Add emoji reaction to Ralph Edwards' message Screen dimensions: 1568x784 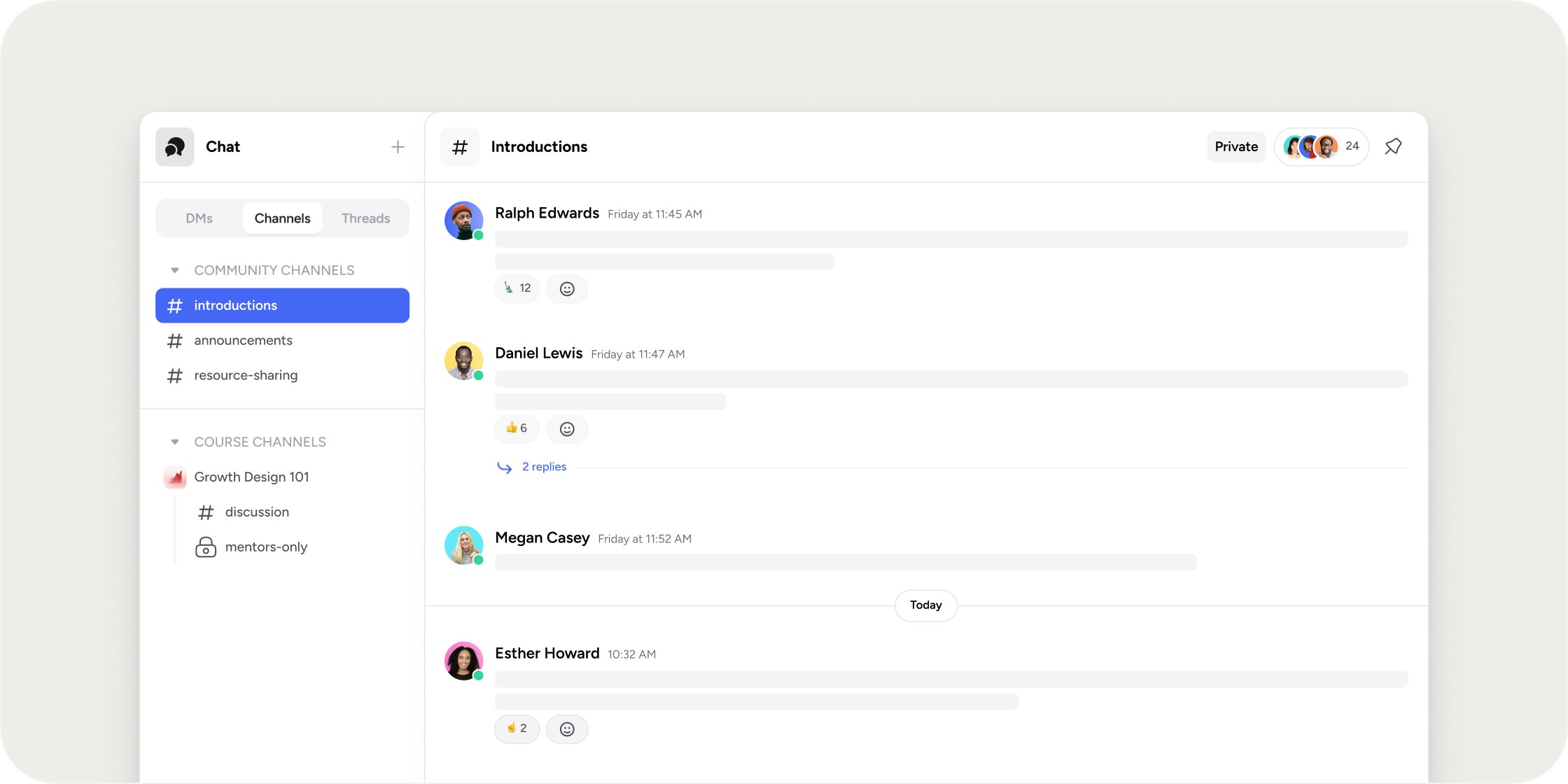point(567,288)
